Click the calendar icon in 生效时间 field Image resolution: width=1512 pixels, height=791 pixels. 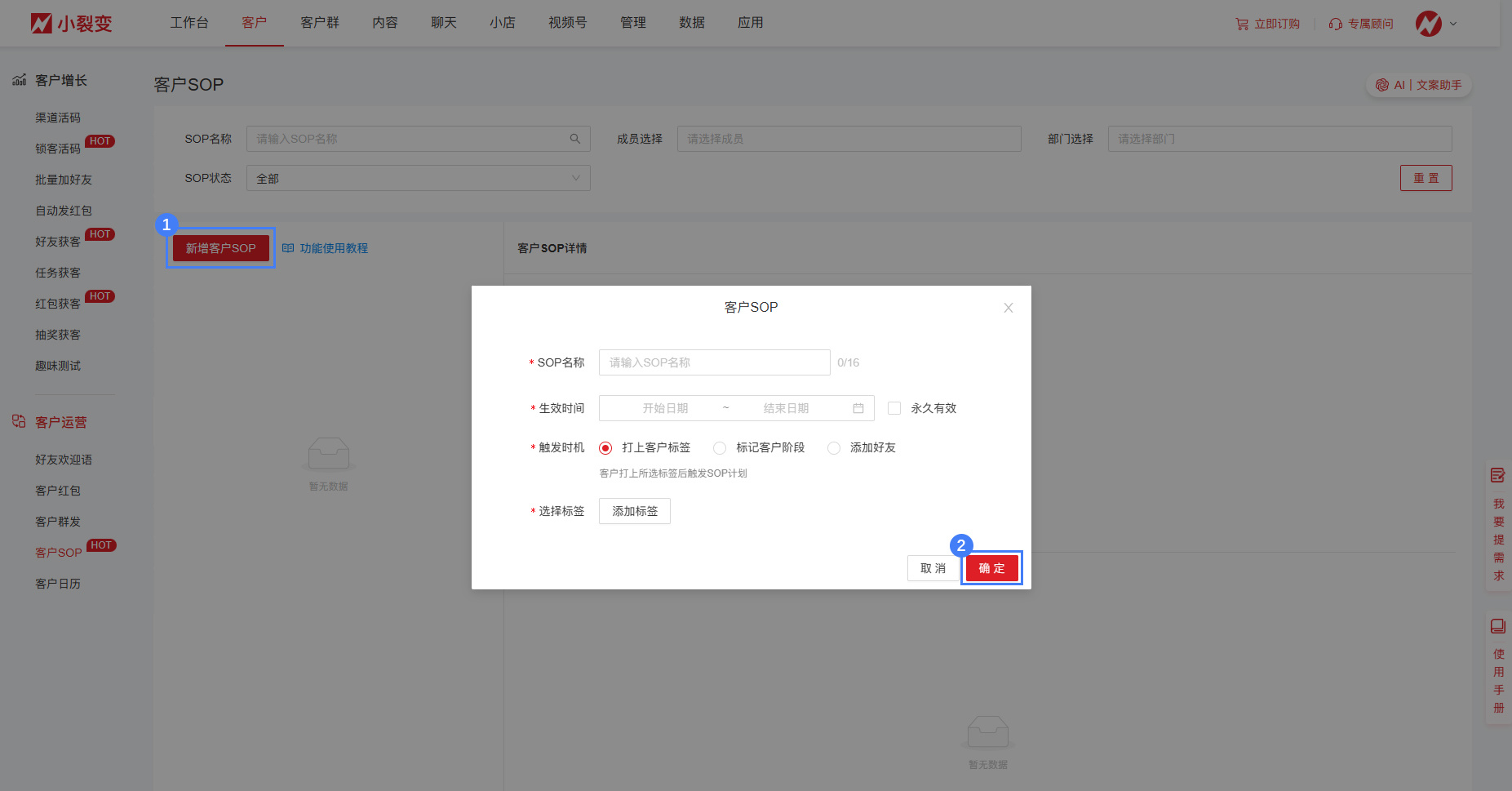point(858,408)
